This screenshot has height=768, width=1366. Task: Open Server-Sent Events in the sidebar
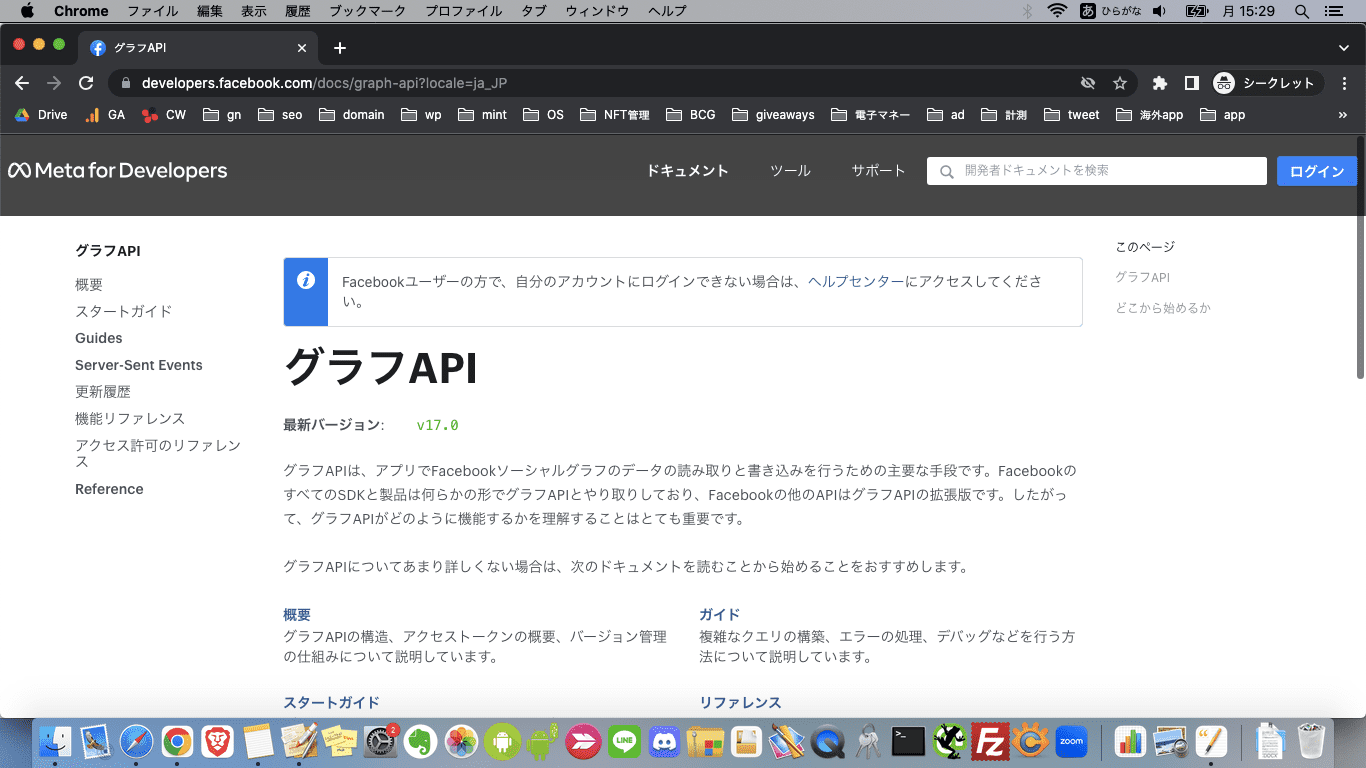(139, 365)
